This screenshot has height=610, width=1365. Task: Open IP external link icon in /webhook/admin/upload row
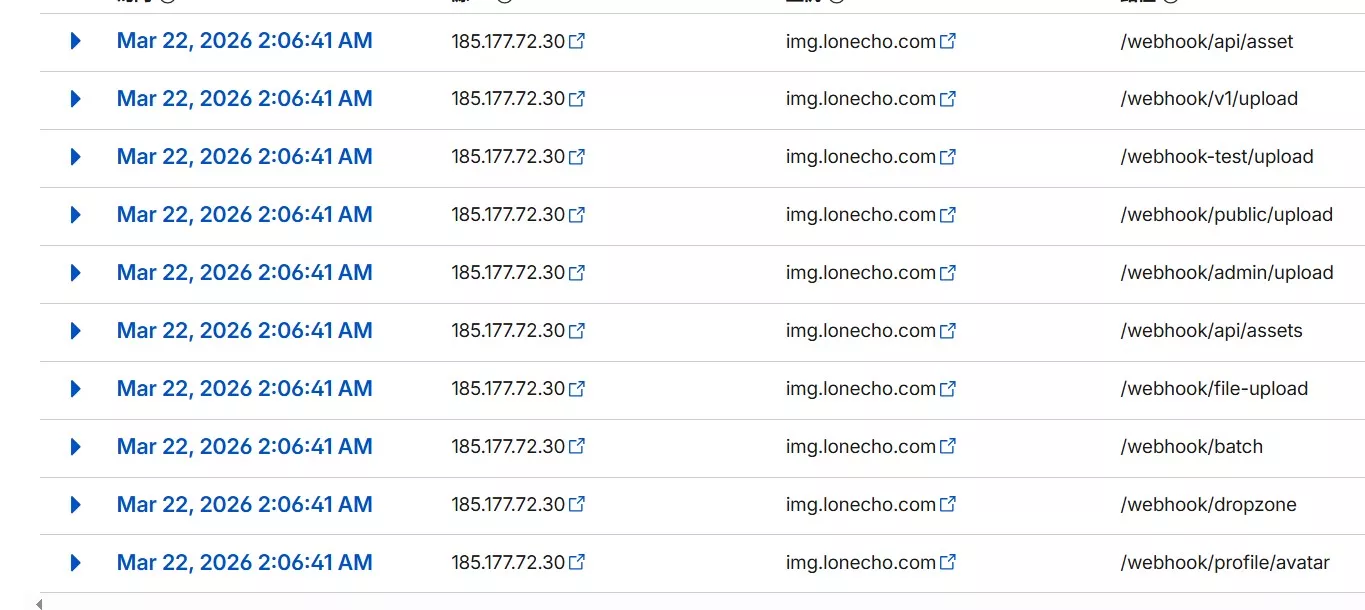[x=577, y=273]
